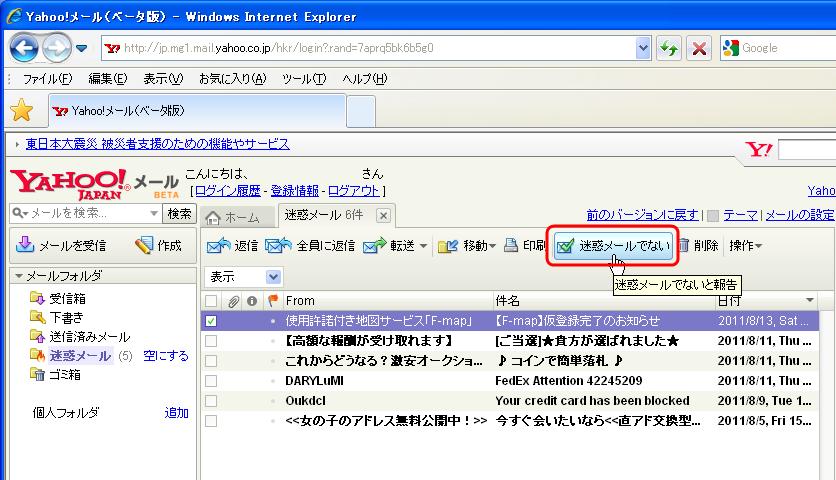Check the DARYLuMI FedEx message checkbox
The image size is (836, 480).
(211, 381)
